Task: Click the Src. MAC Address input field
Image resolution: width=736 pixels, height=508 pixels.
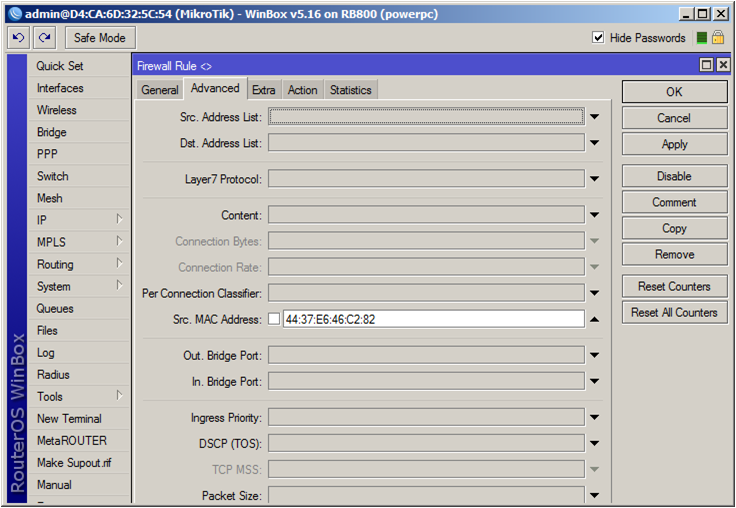Action: click(432, 319)
